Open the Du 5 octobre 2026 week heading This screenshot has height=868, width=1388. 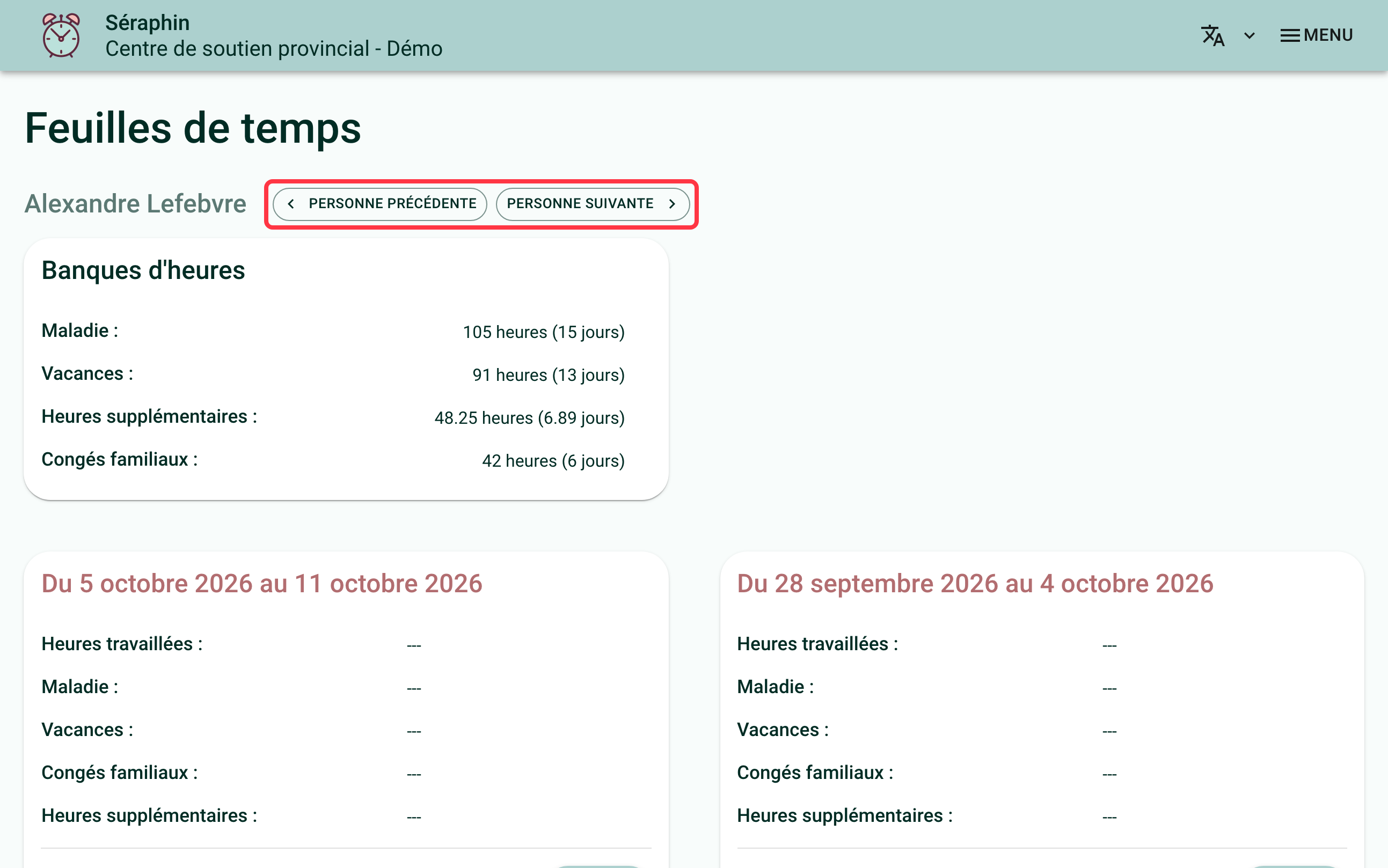pyautogui.click(x=262, y=583)
